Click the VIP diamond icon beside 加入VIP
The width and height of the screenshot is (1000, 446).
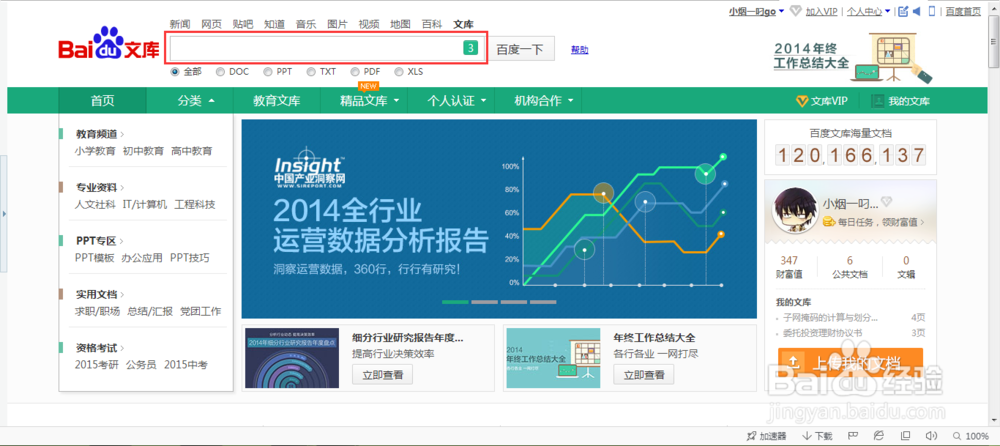795,11
